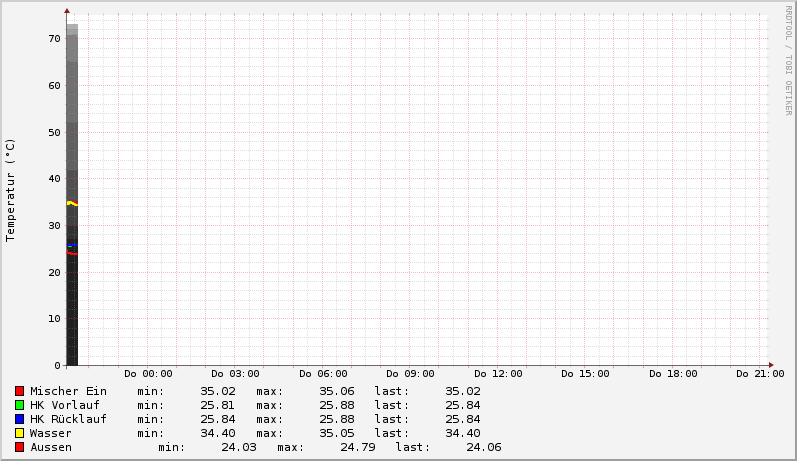
Task: Click the red Aussen data line near 24
Action: coord(72,253)
